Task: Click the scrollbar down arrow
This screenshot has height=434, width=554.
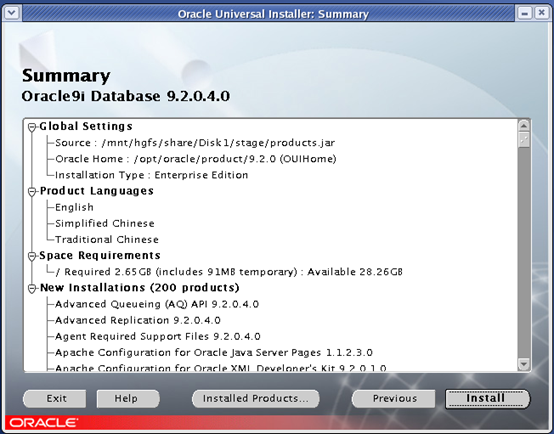Action: click(524, 364)
